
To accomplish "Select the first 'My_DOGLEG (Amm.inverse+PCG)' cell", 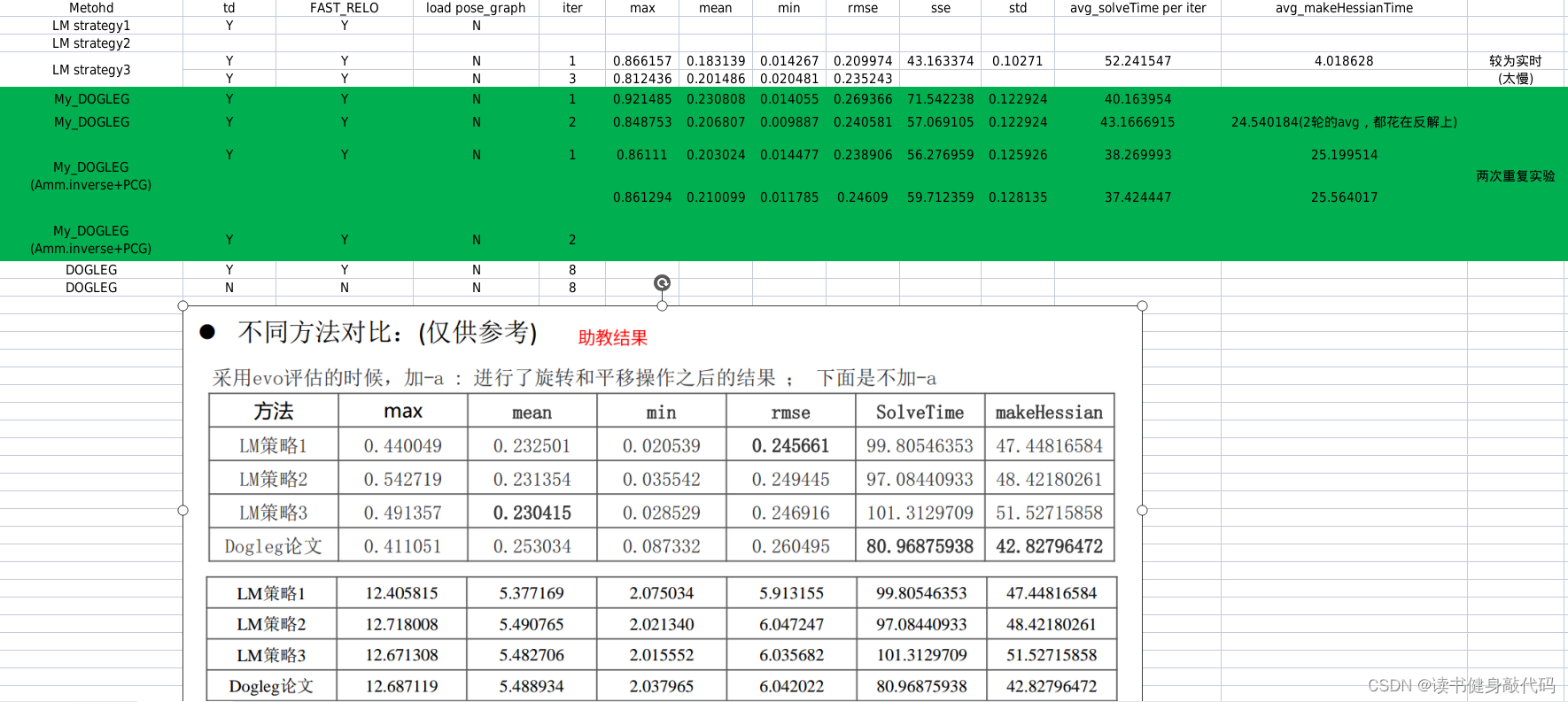I will pos(91,176).
